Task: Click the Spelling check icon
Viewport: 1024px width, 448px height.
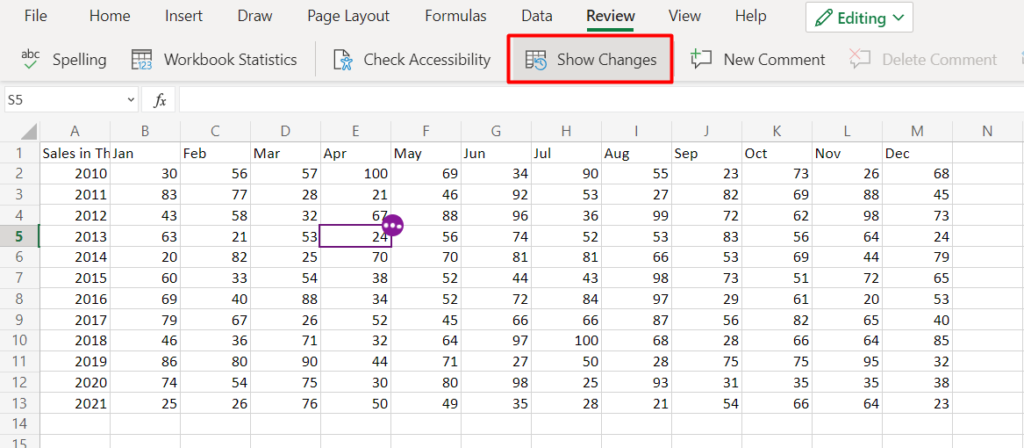Action: [31, 59]
